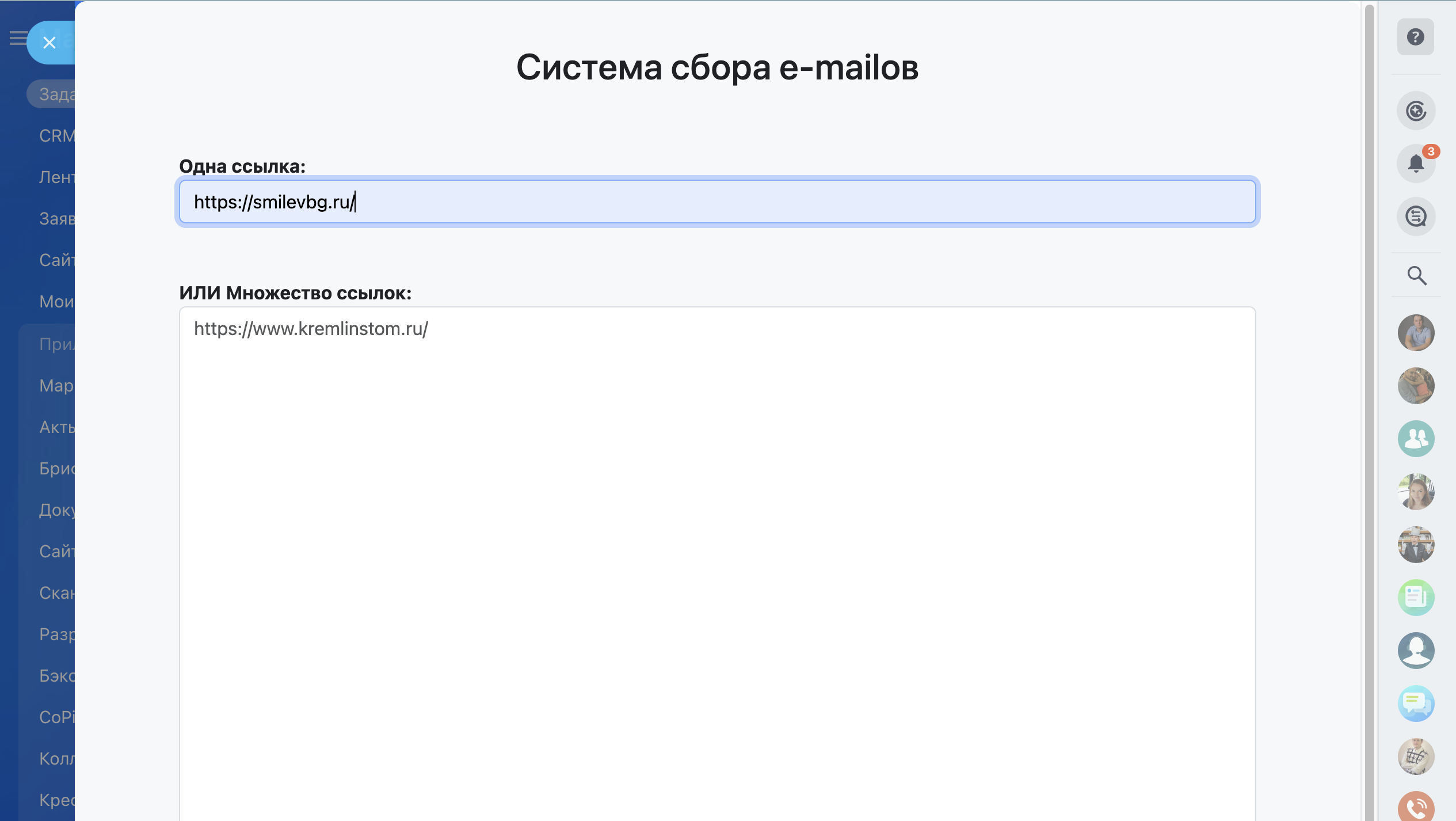
Task: Open the chat list speech bubble icon
Action: 1416,216
